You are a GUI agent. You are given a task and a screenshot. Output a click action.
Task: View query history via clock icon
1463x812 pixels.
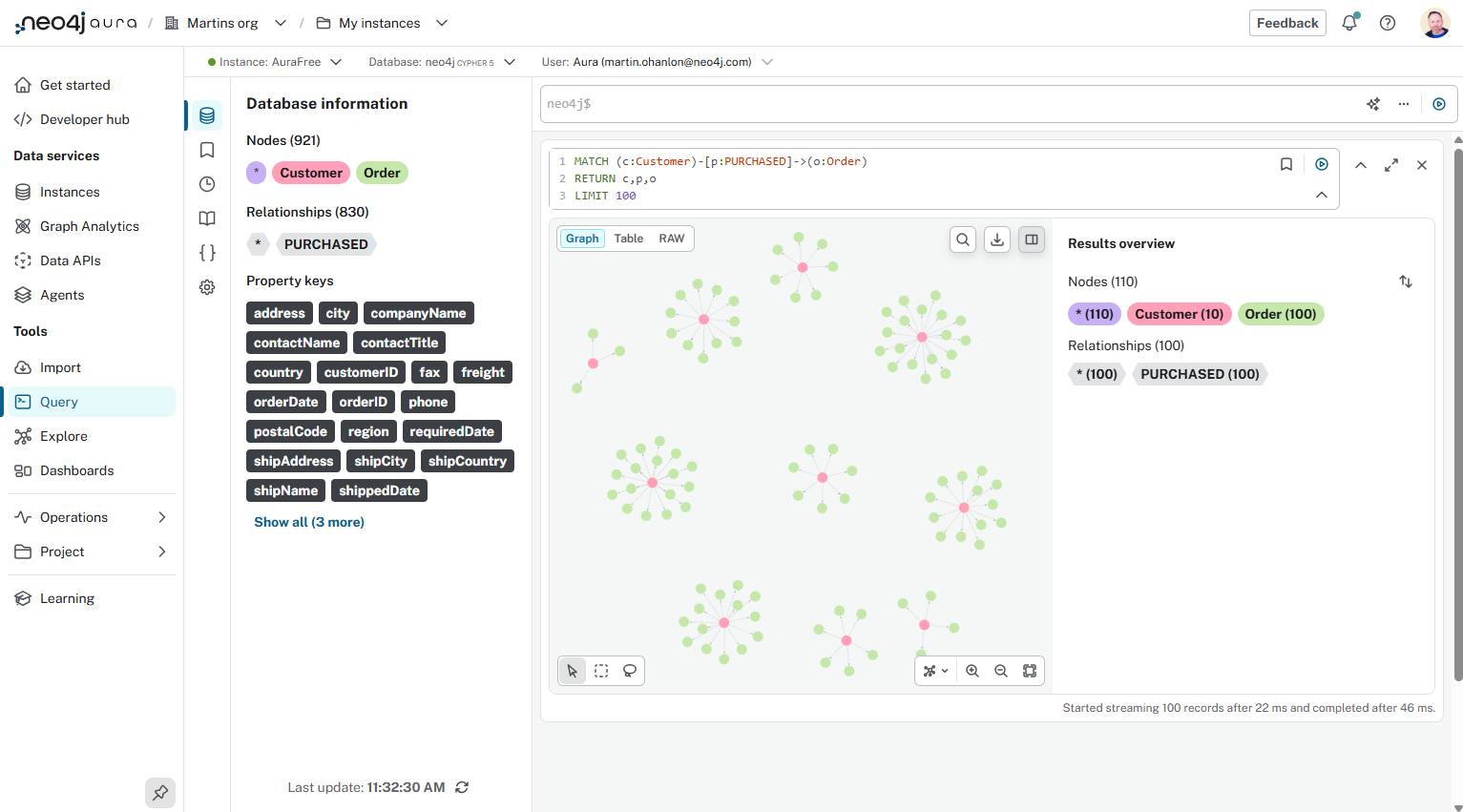point(207,184)
